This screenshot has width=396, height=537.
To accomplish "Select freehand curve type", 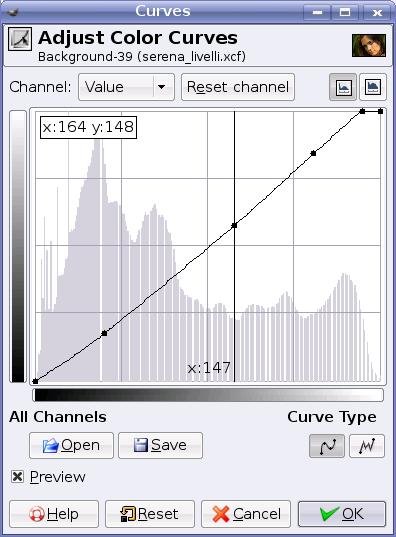I will (367, 446).
